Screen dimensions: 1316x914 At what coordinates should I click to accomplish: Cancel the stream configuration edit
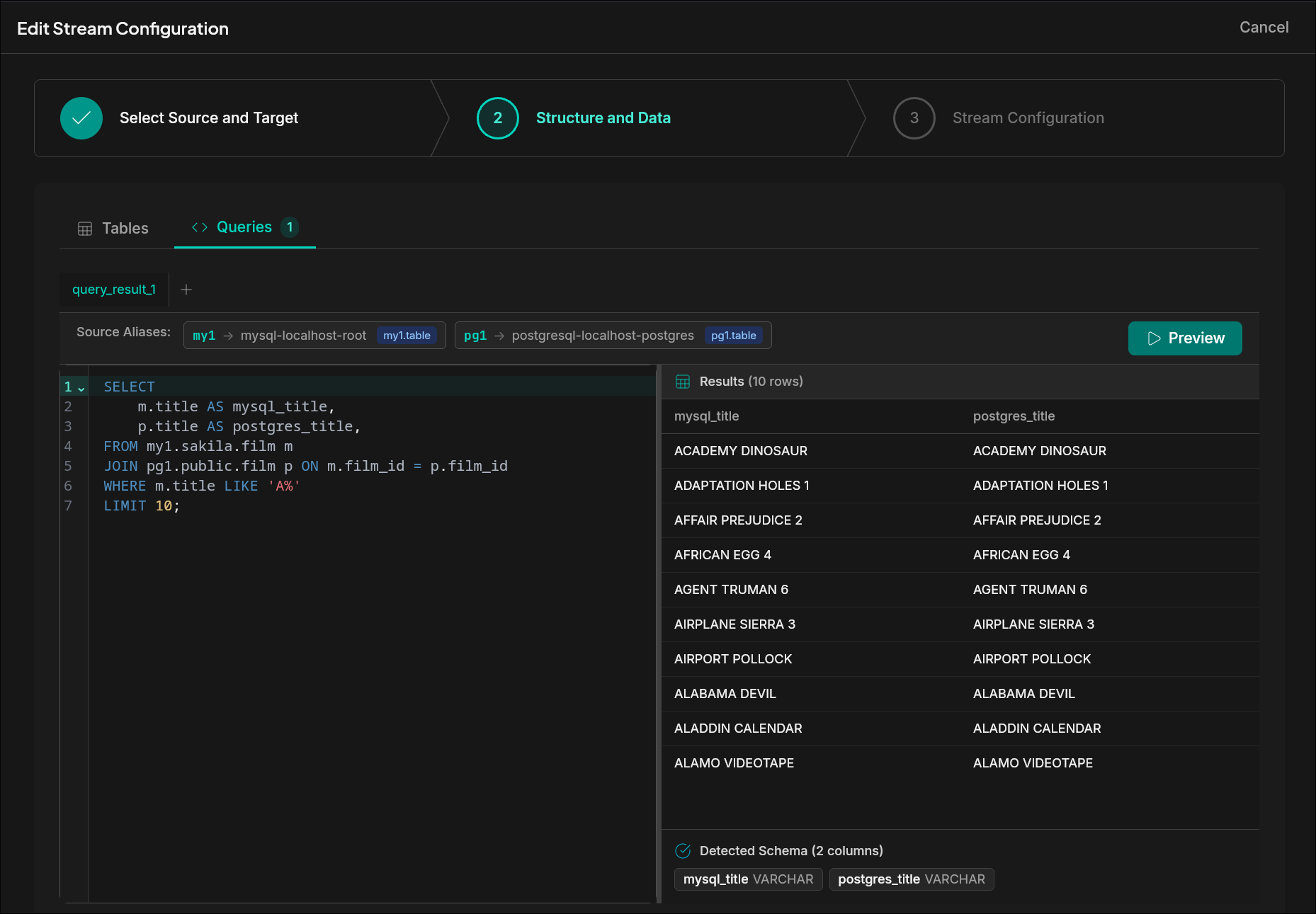[x=1263, y=28]
